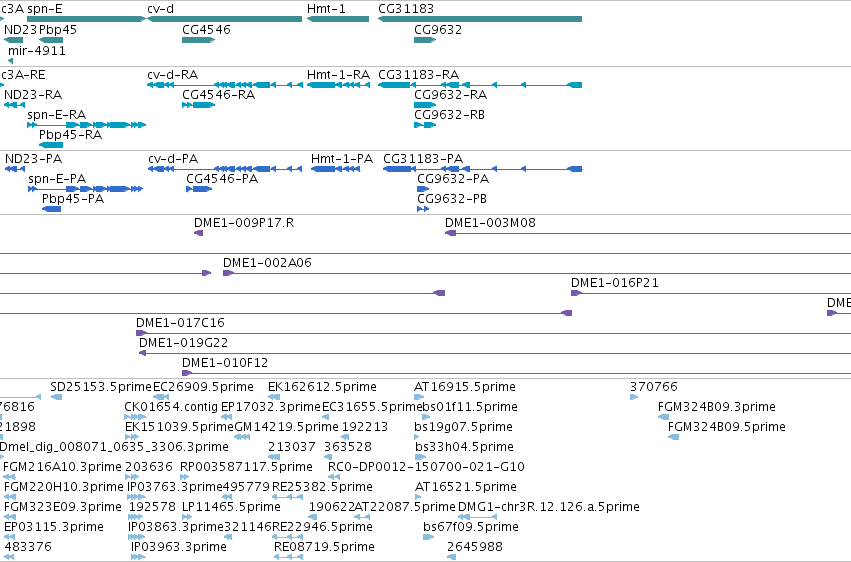Screen dimensions: 851x562
Task: Select the bs67f09.5prime EST glyph
Action: [428, 538]
